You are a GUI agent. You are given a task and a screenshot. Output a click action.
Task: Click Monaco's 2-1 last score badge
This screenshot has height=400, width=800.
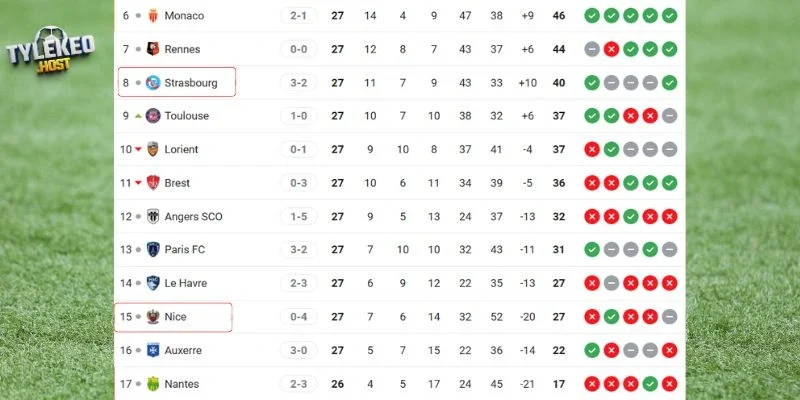299,16
